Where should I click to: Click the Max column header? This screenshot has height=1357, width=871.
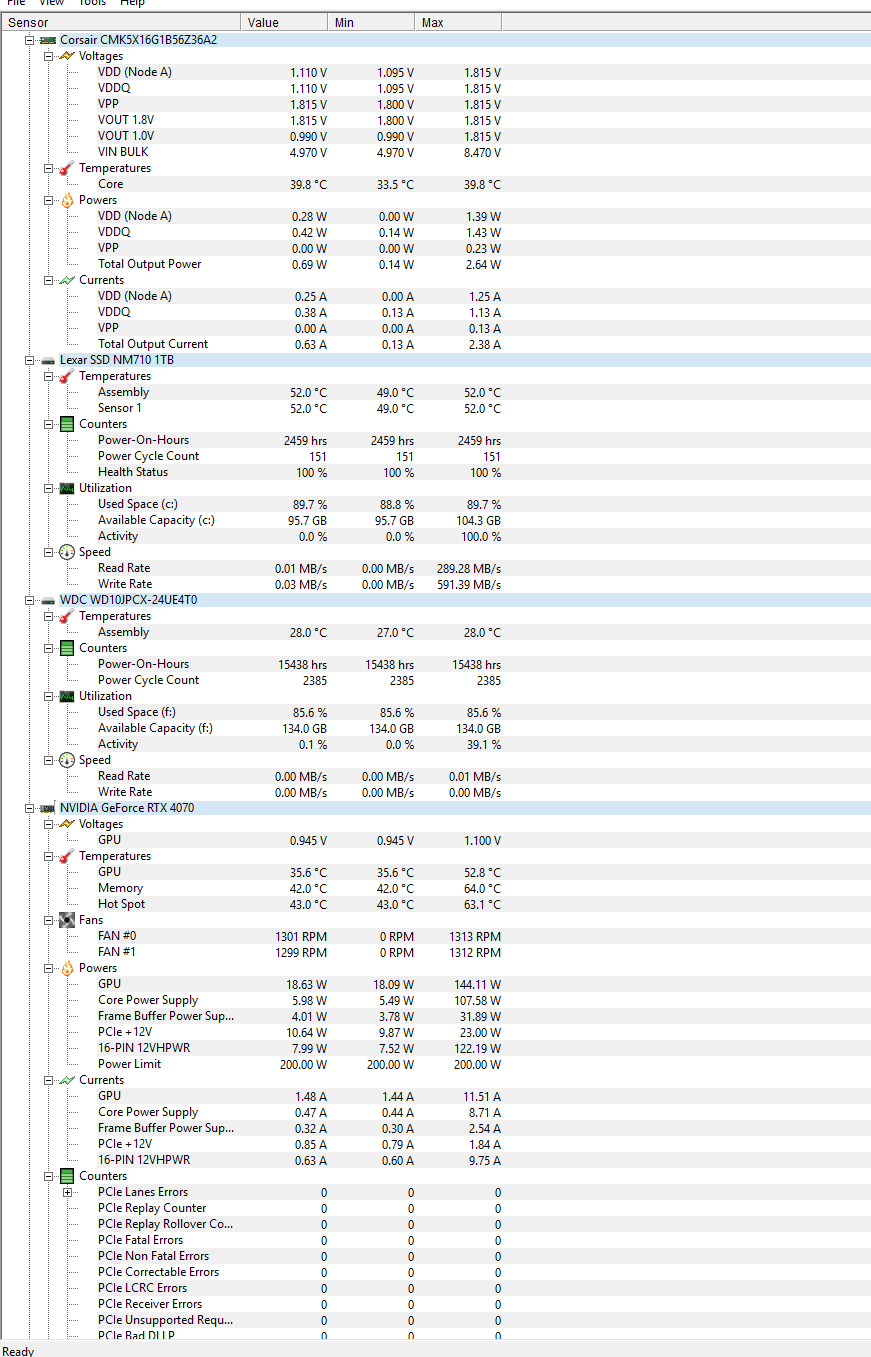[457, 22]
